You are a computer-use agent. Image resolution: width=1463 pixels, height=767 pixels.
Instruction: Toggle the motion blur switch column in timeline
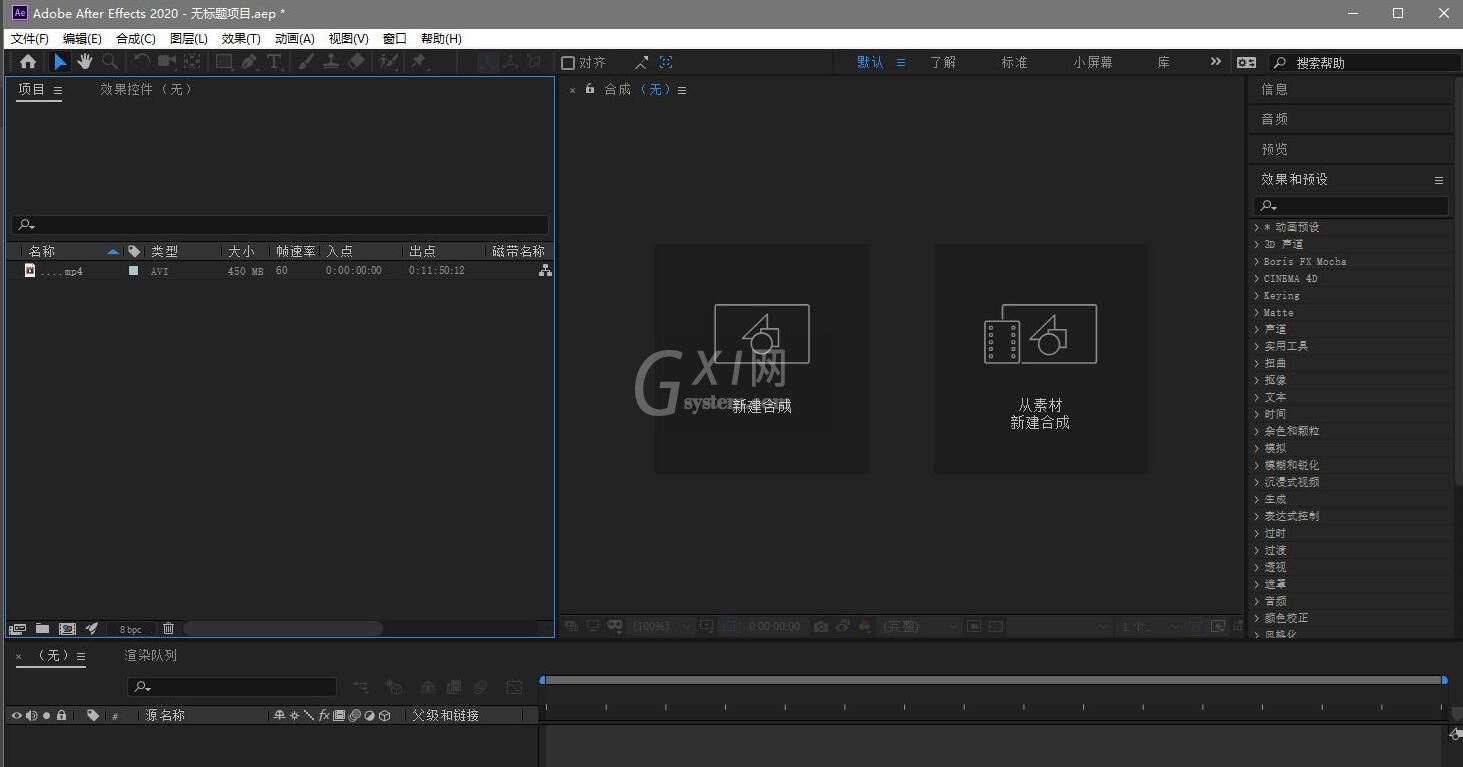354,715
